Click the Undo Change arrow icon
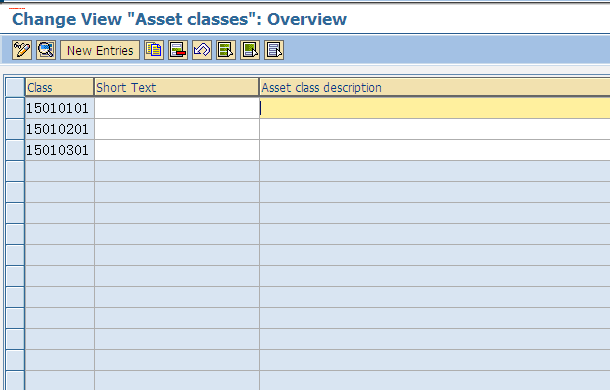Image resolution: width=610 pixels, height=390 pixels. tap(202, 50)
